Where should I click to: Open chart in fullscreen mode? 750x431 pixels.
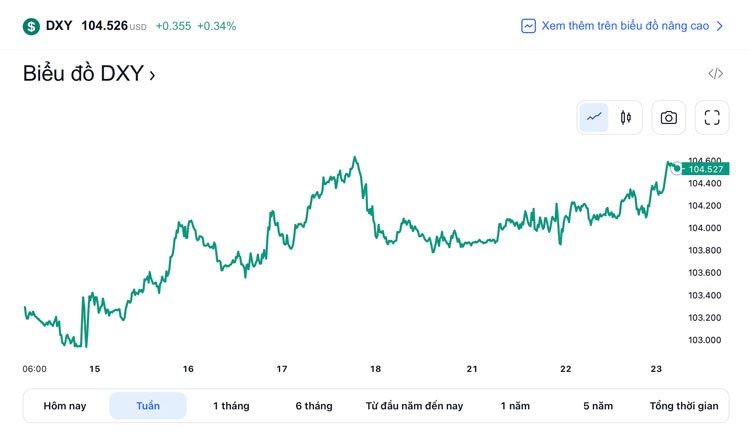coord(712,117)
